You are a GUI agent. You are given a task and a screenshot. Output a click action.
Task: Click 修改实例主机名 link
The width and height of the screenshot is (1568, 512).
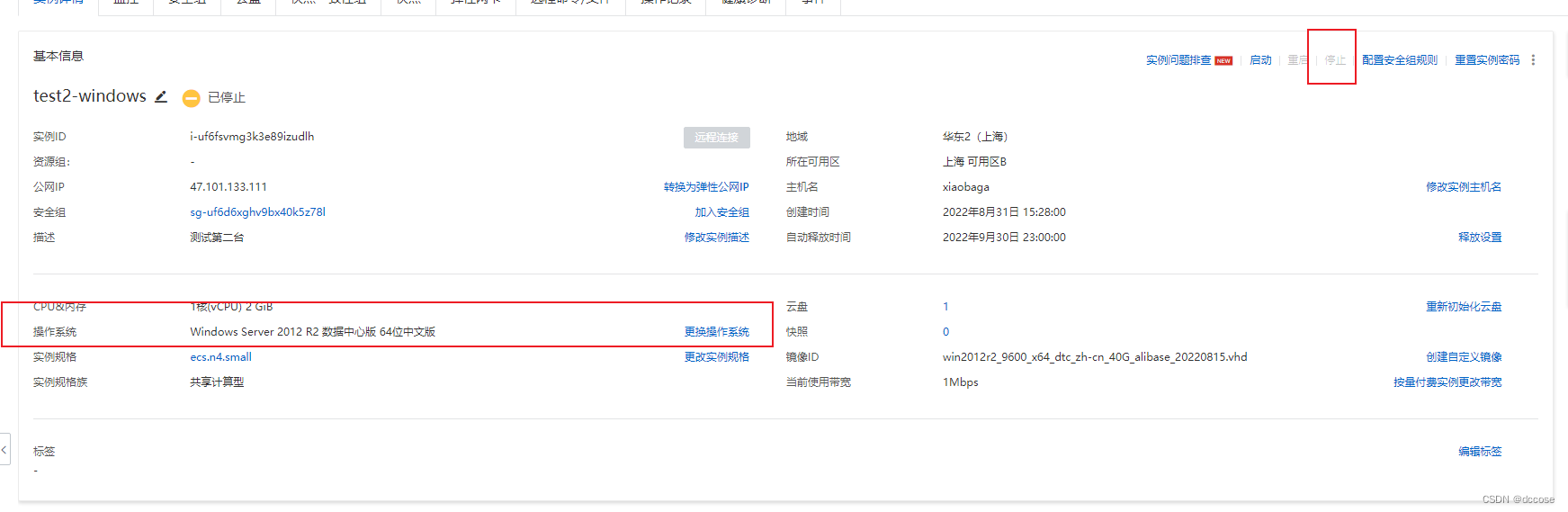click(x=1464, y=187)
